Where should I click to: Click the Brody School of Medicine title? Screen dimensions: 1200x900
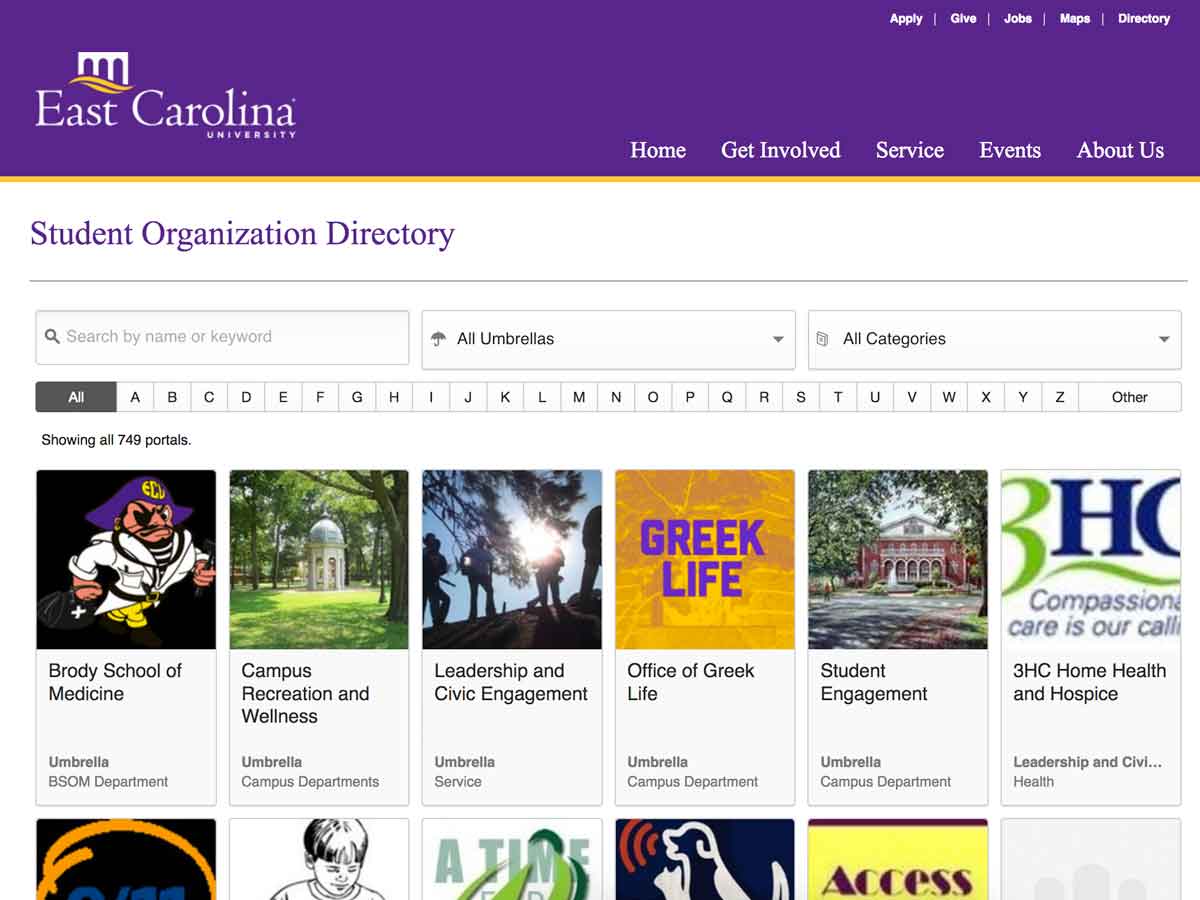(115, 682)
